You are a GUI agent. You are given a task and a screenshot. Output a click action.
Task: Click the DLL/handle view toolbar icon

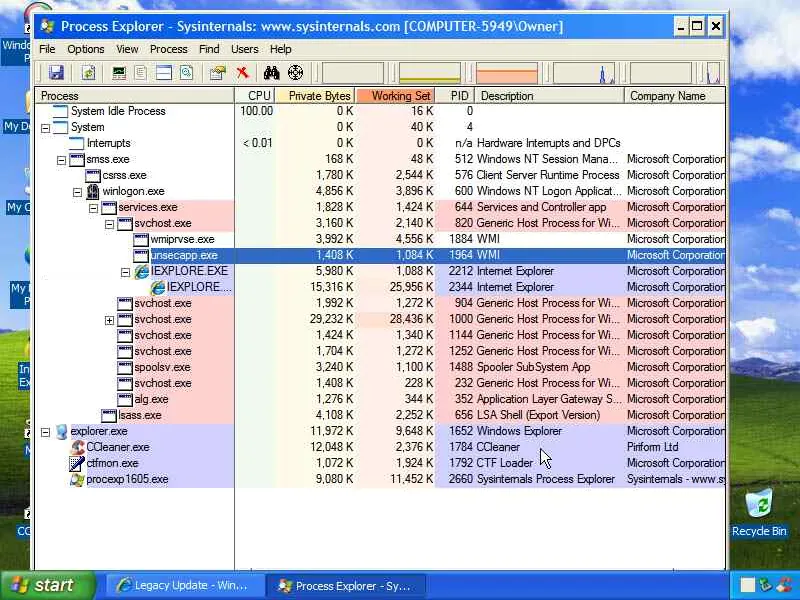[x=186, y=73]
